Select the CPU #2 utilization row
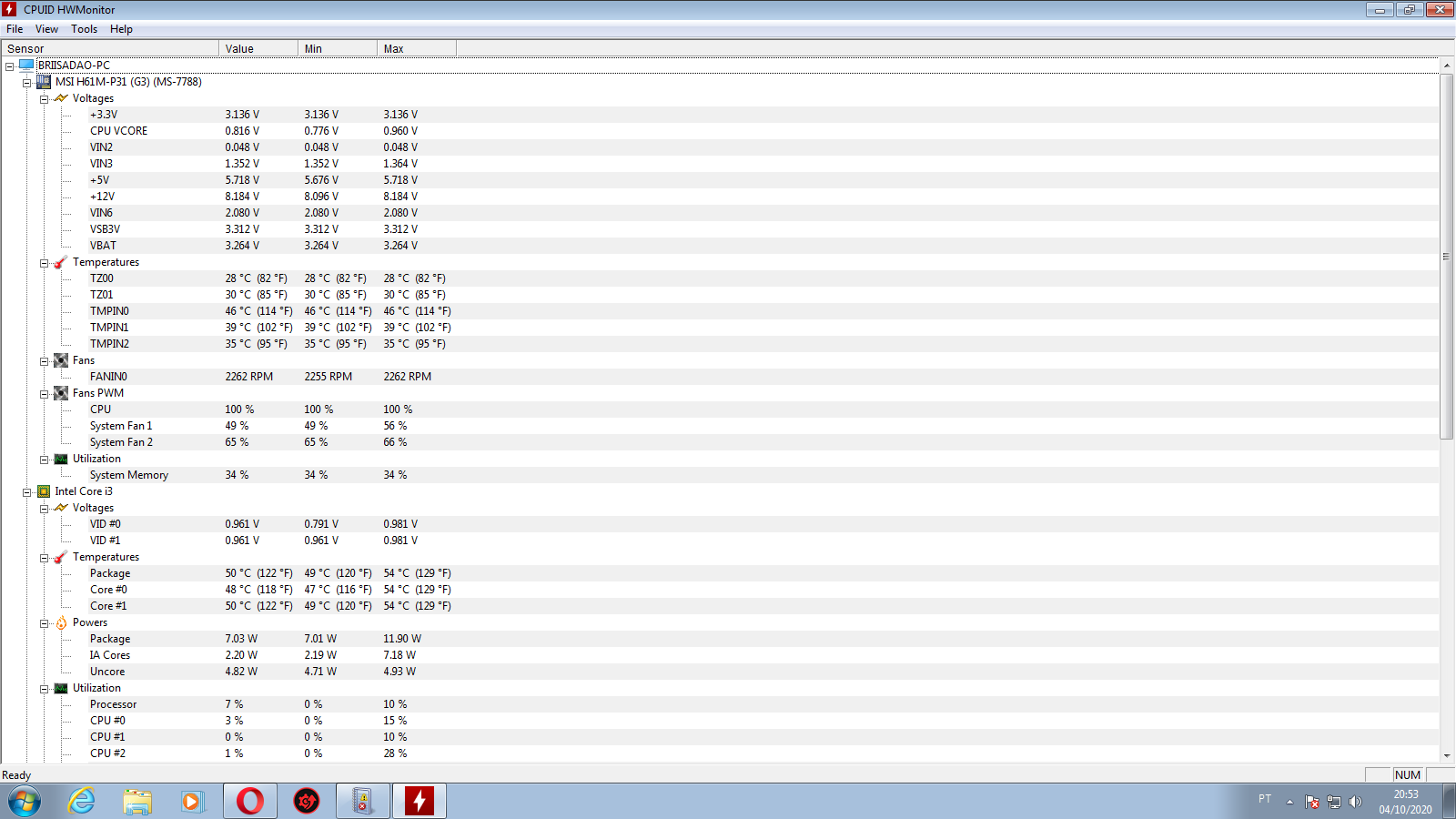The height and width of the screenshot is (819, 1456). [719, 753]
